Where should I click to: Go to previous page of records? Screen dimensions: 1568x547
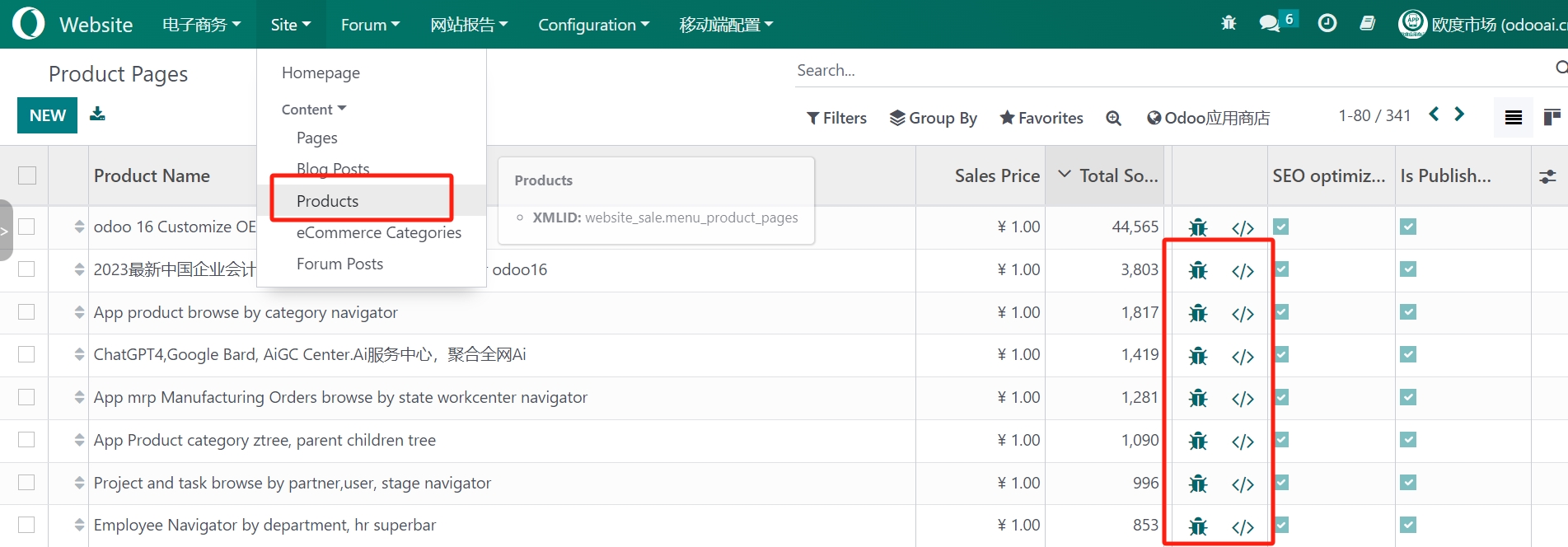pyautogui.click(x=1434, y=115)
